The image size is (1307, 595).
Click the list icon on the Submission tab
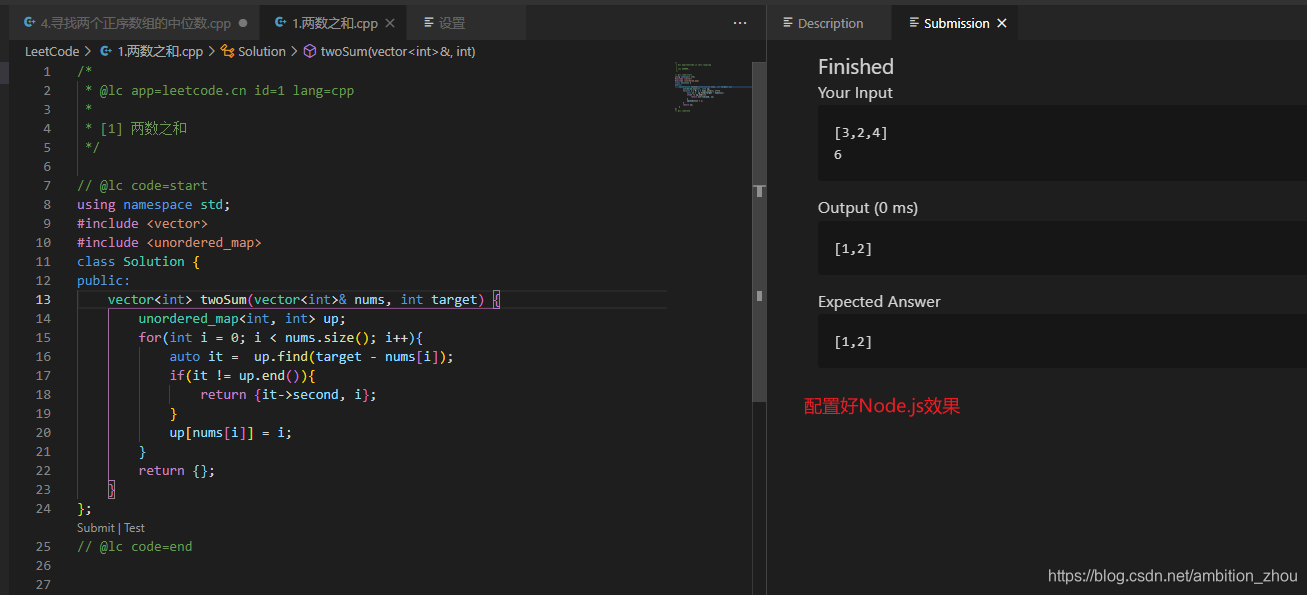(914, 22)
